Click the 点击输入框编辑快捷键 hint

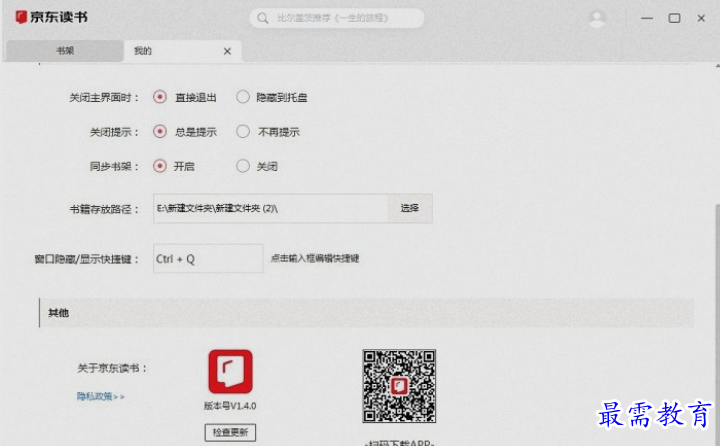point(315,259)
